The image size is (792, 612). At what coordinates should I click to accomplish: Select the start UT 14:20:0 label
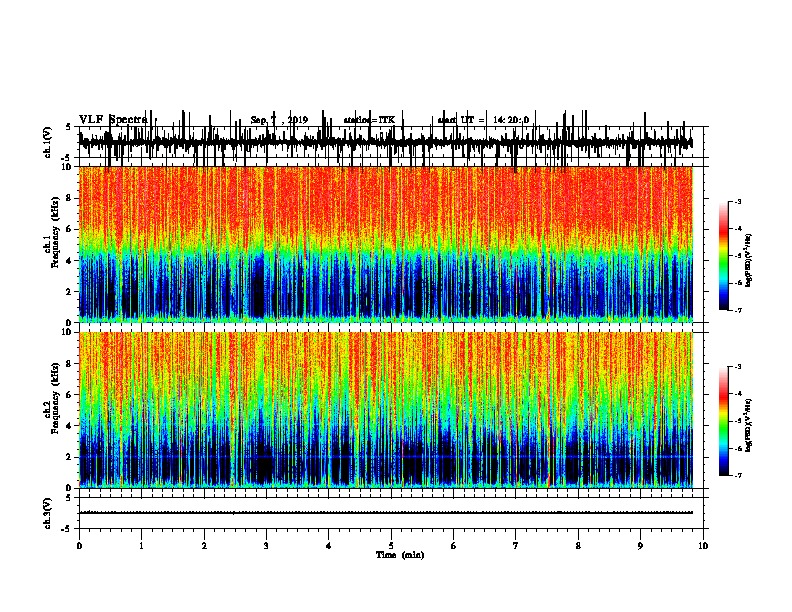(x=483, y=120)
